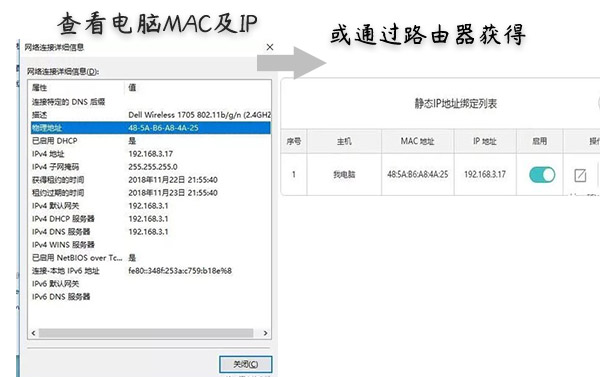This screenshot has height=377, width=600.
Task: Toggle the enable switch for 我电脑
Action: (x=542, y=175)
